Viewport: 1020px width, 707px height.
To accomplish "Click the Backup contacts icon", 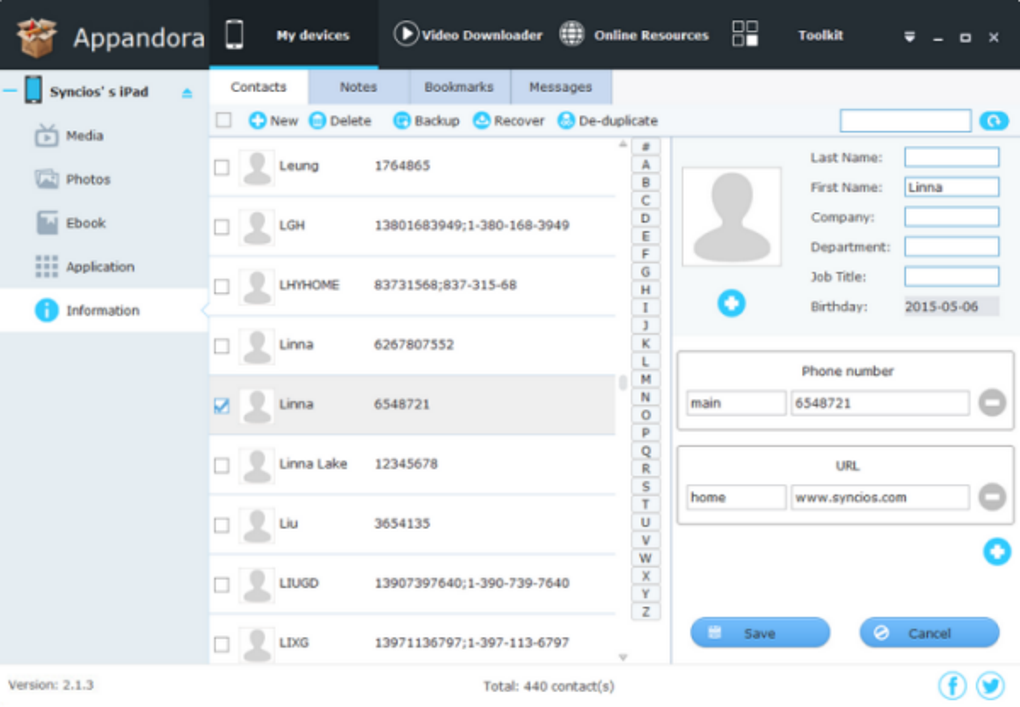I will pos(402,121).
